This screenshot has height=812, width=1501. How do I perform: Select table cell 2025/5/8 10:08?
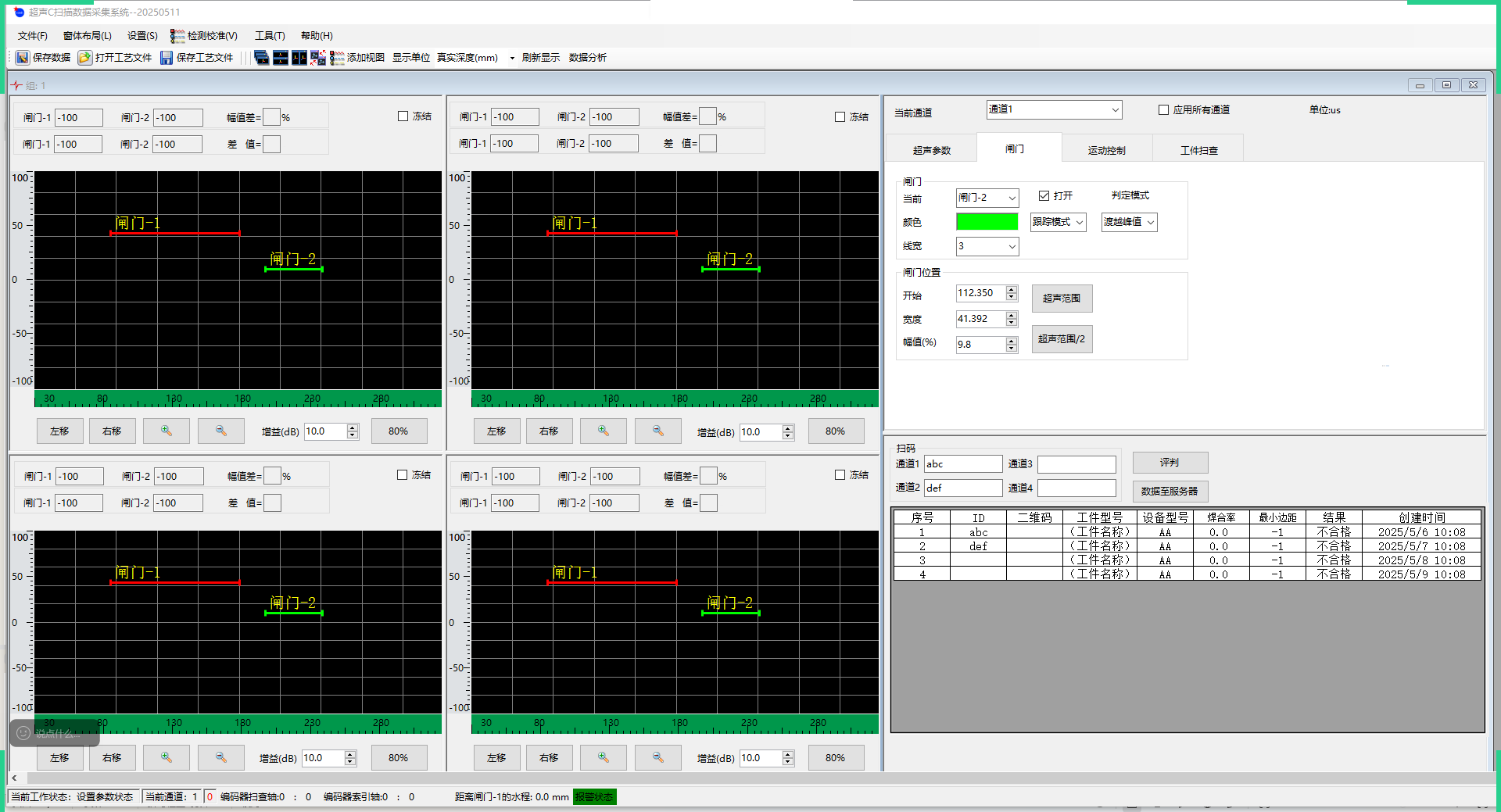[x=1421, y=560]
